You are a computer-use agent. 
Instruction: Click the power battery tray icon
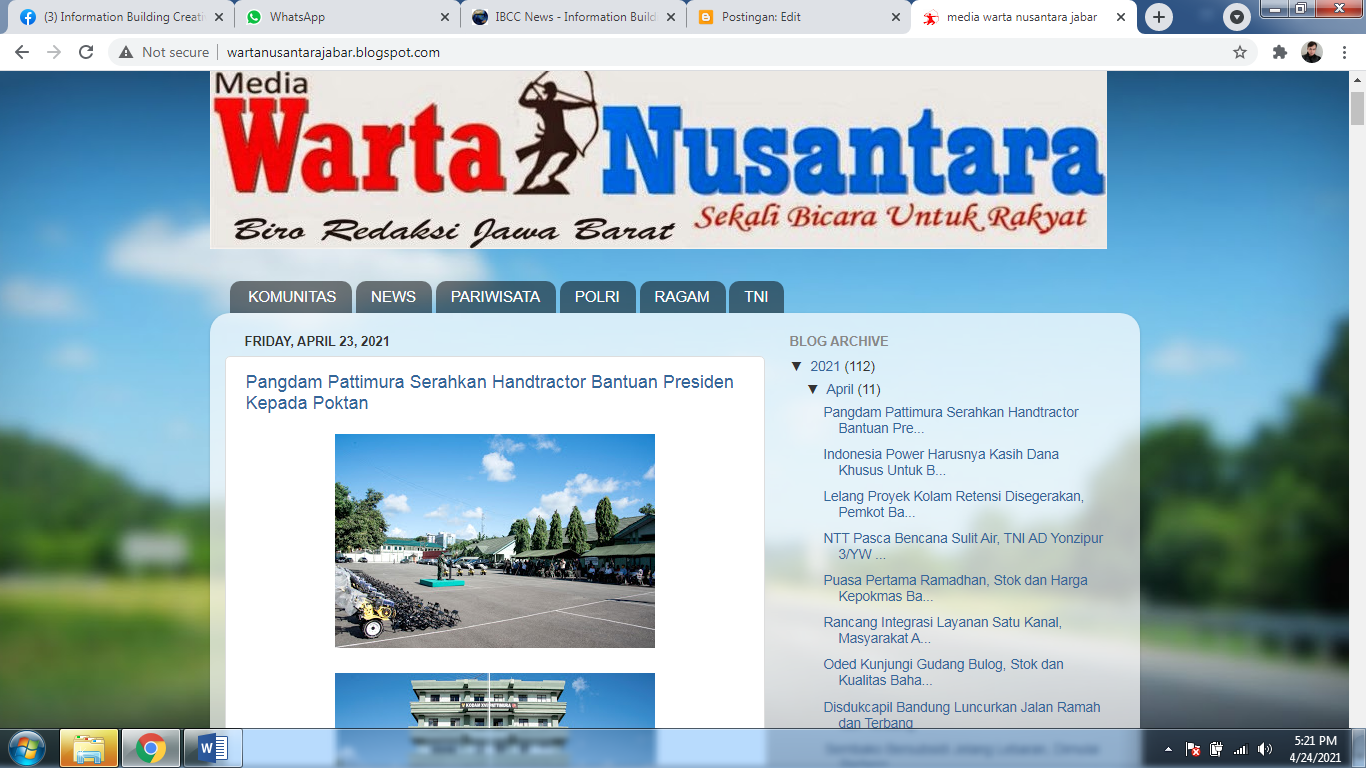point(1217,749)
